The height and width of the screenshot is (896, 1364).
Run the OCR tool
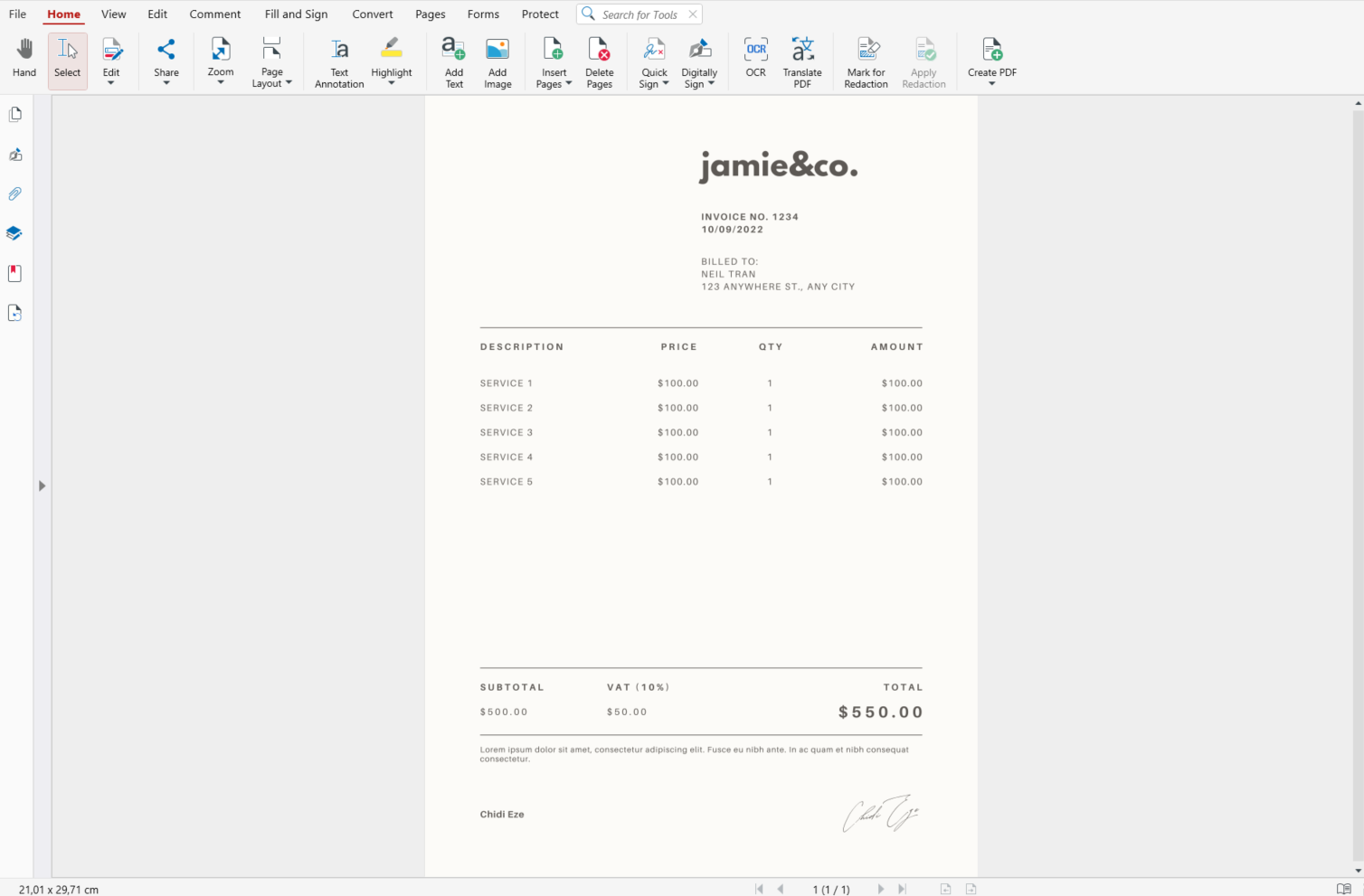(x=756, y=56)
